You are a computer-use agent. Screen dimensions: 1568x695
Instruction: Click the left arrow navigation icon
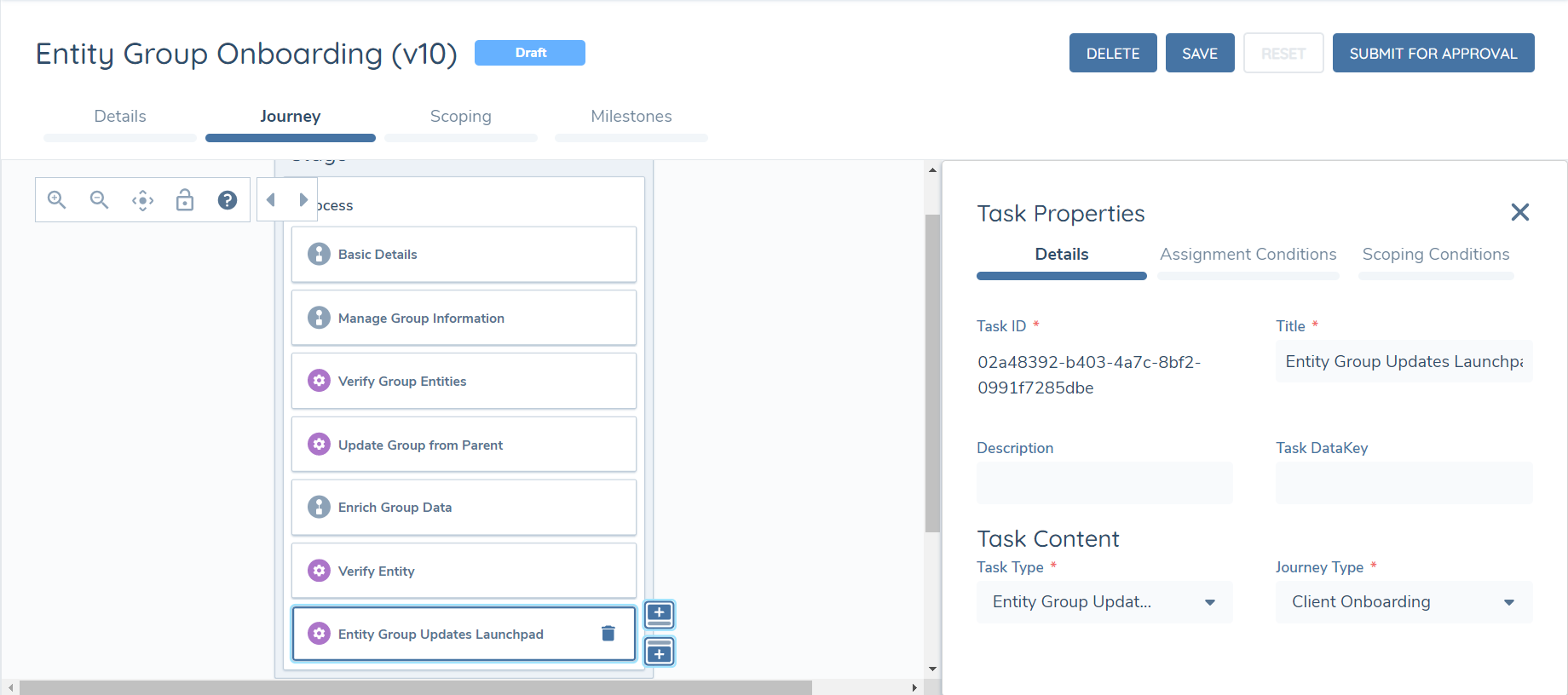tap(271, 200)
